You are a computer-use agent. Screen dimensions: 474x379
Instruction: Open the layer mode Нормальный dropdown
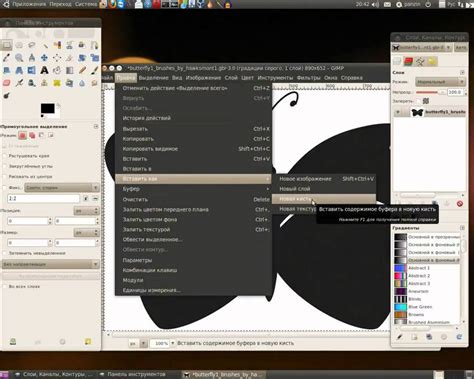440,82
